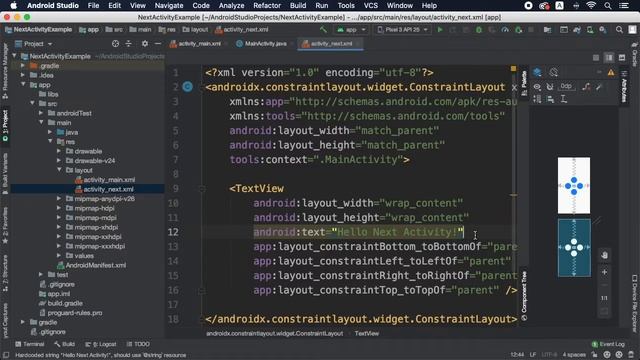
Task: Open the Build menu
Action: click(x=298, y=6)
